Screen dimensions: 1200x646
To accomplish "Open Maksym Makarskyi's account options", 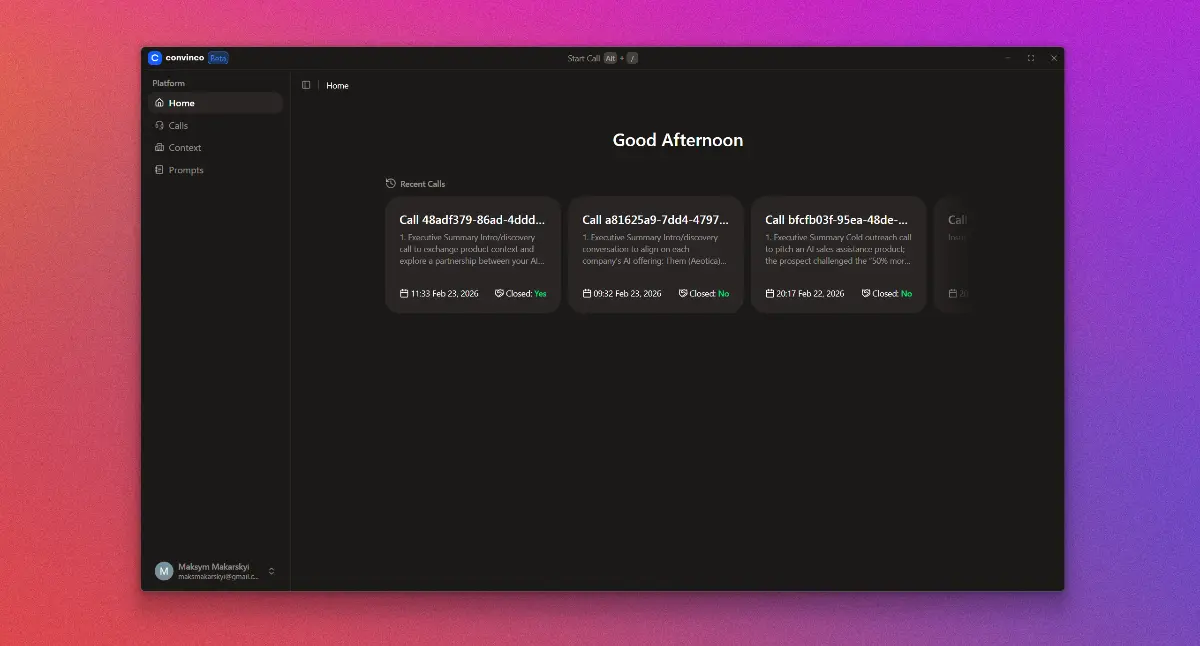I will click(x=213, y=570).
